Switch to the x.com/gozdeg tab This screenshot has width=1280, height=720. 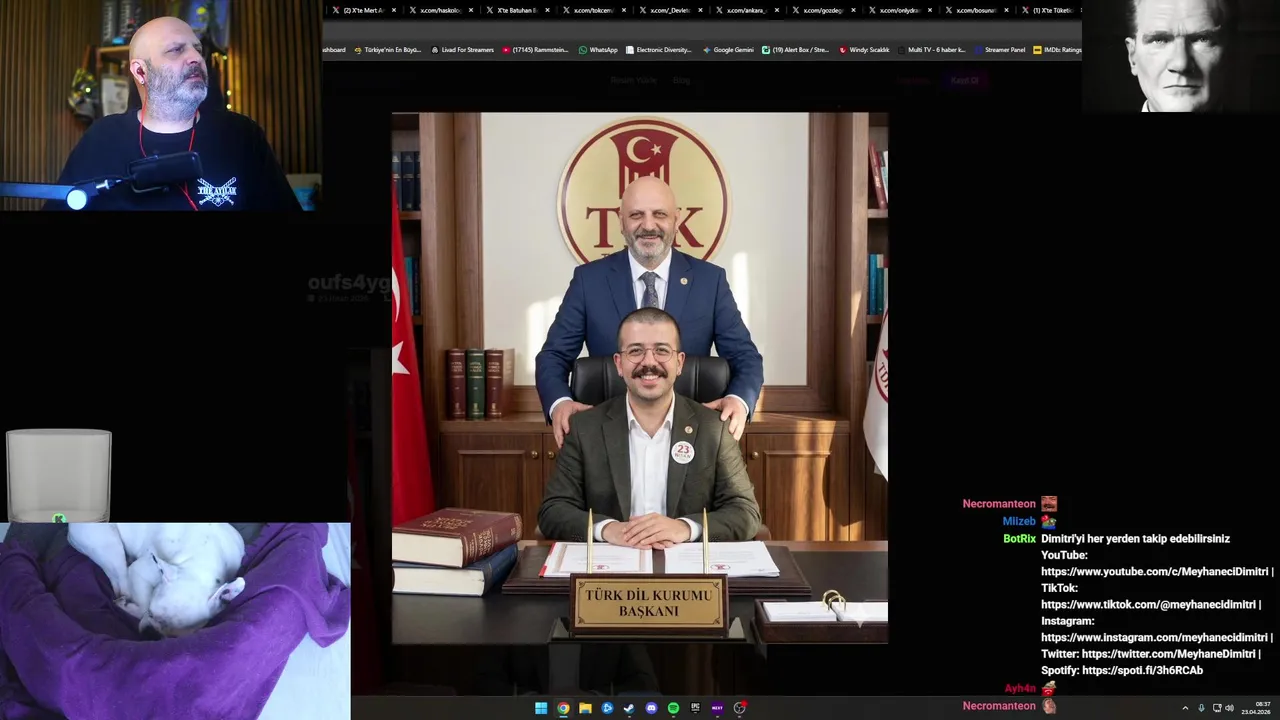point(824,10)
